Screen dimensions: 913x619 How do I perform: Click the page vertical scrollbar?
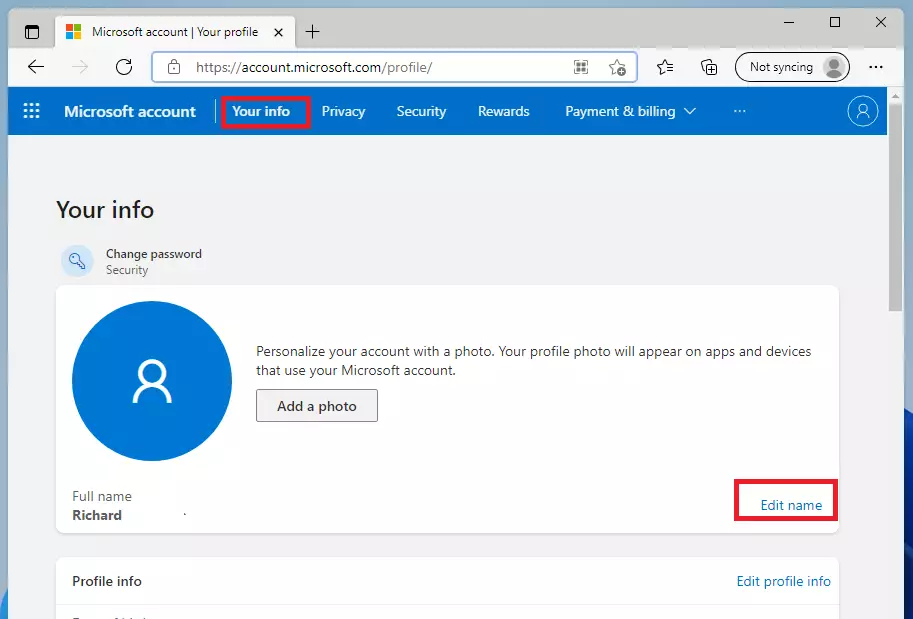tap(895, 207)
